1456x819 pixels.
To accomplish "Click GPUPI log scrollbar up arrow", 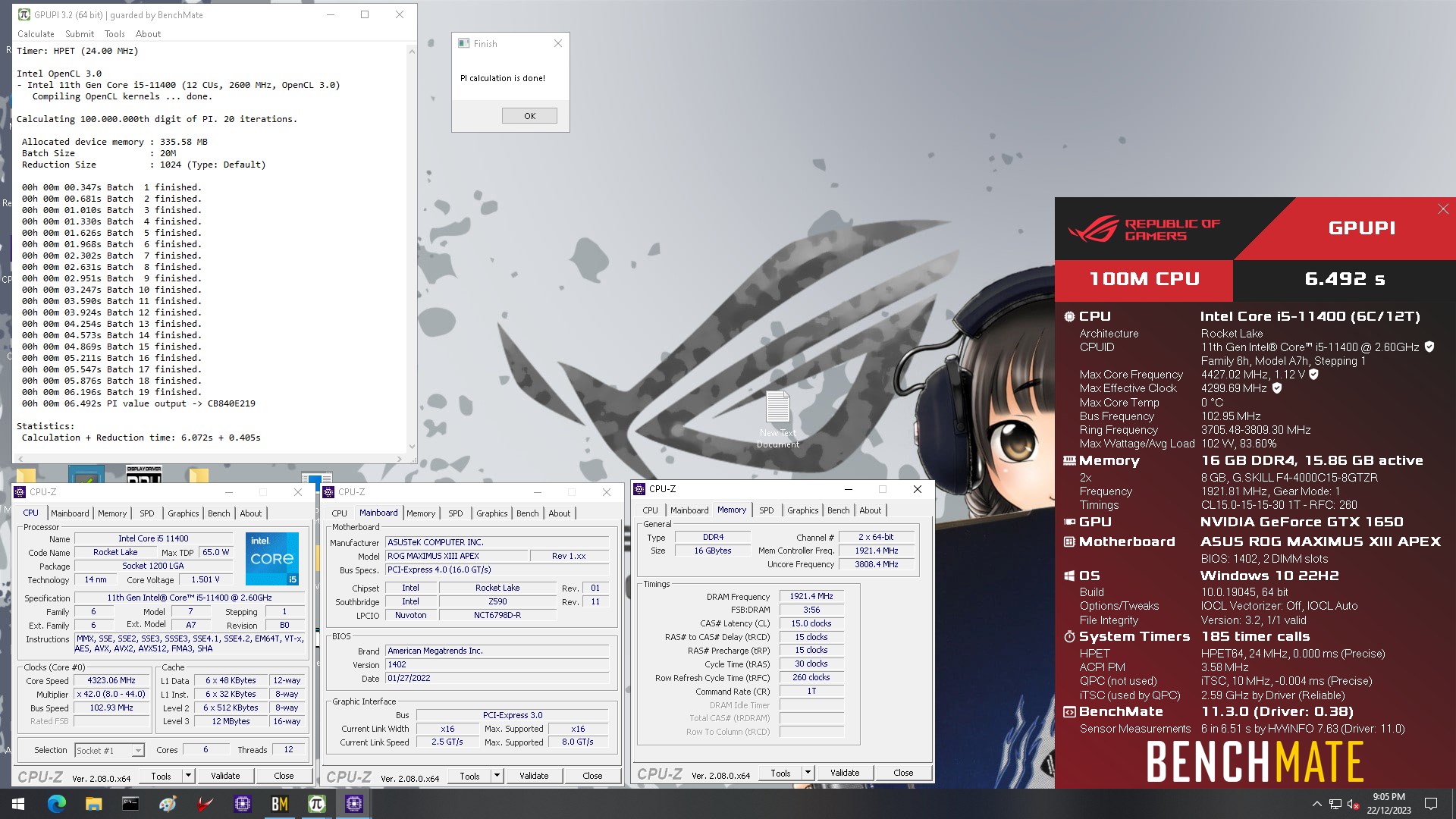I will click(412, 52).
